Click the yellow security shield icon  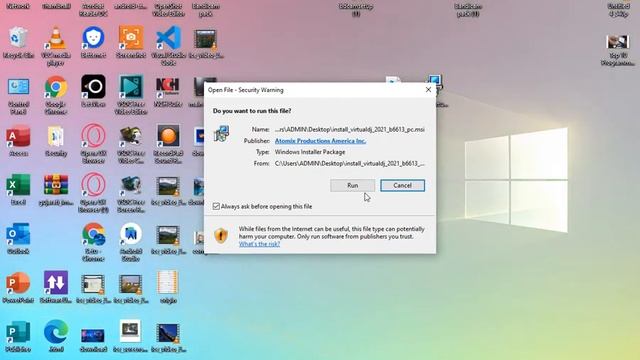(x=221, y=236)
